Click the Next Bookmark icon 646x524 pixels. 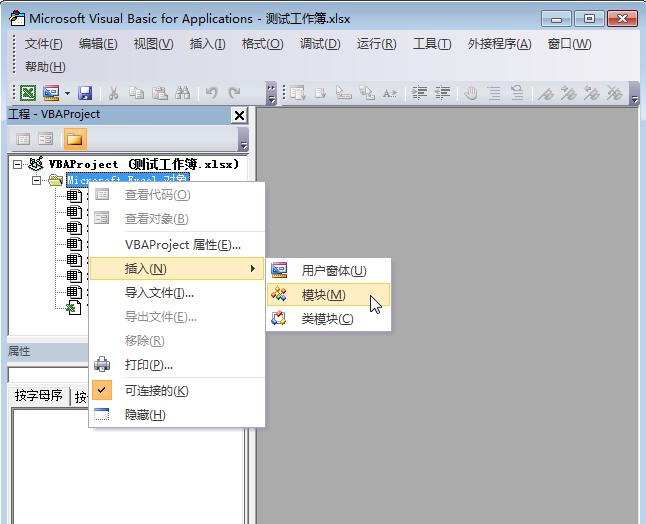[x=569, y=94]
